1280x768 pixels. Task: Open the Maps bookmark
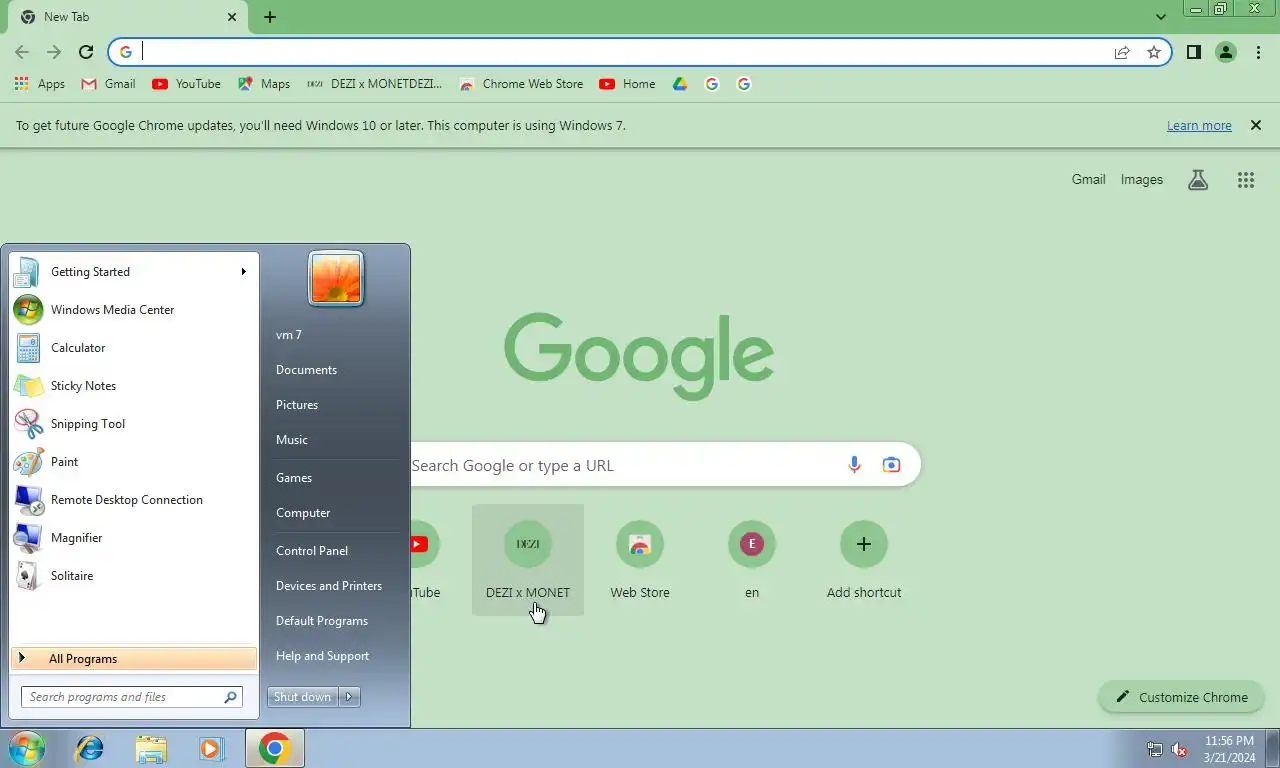tap(264, 84)
